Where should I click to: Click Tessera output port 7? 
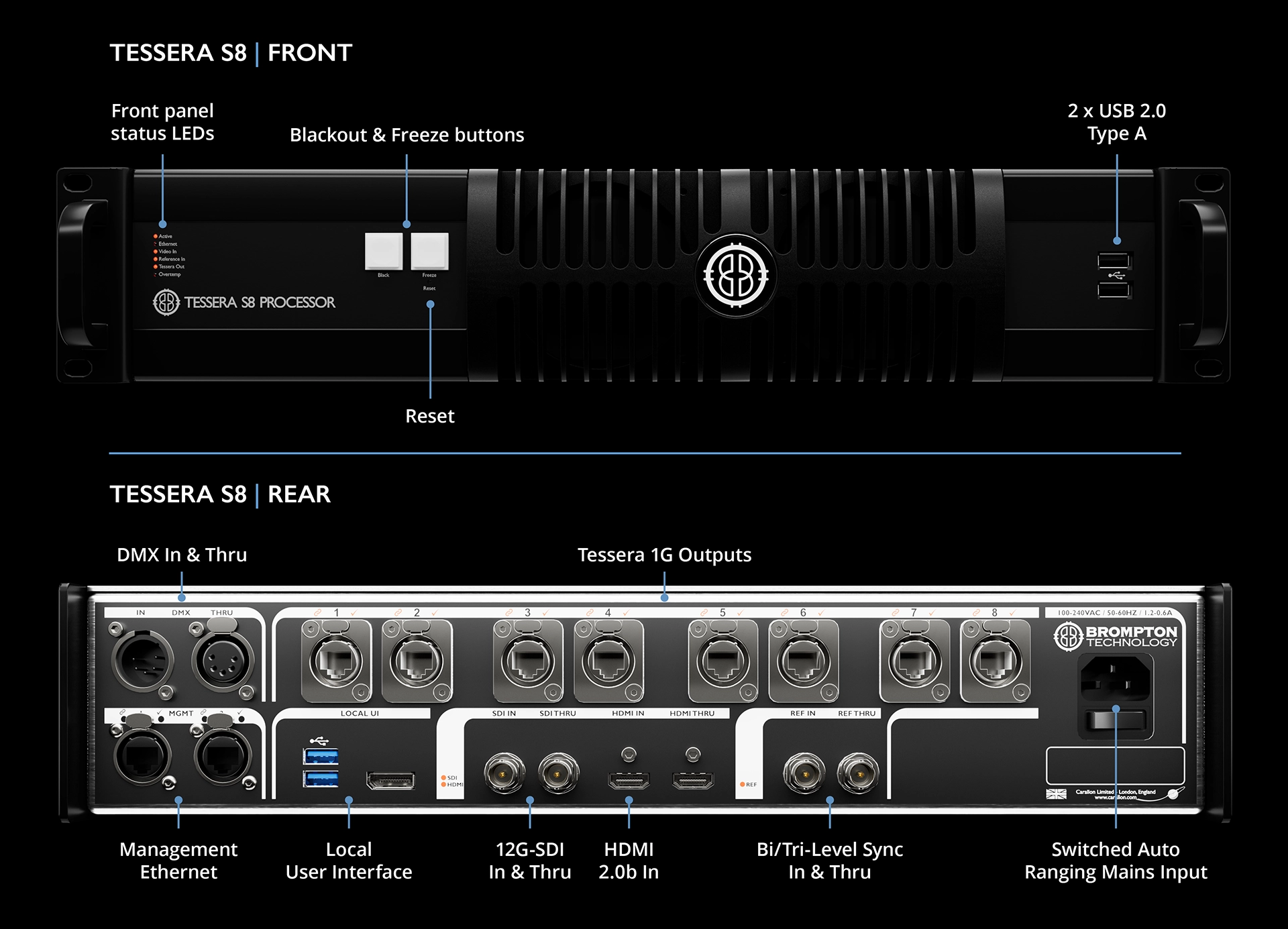[914, 661]
